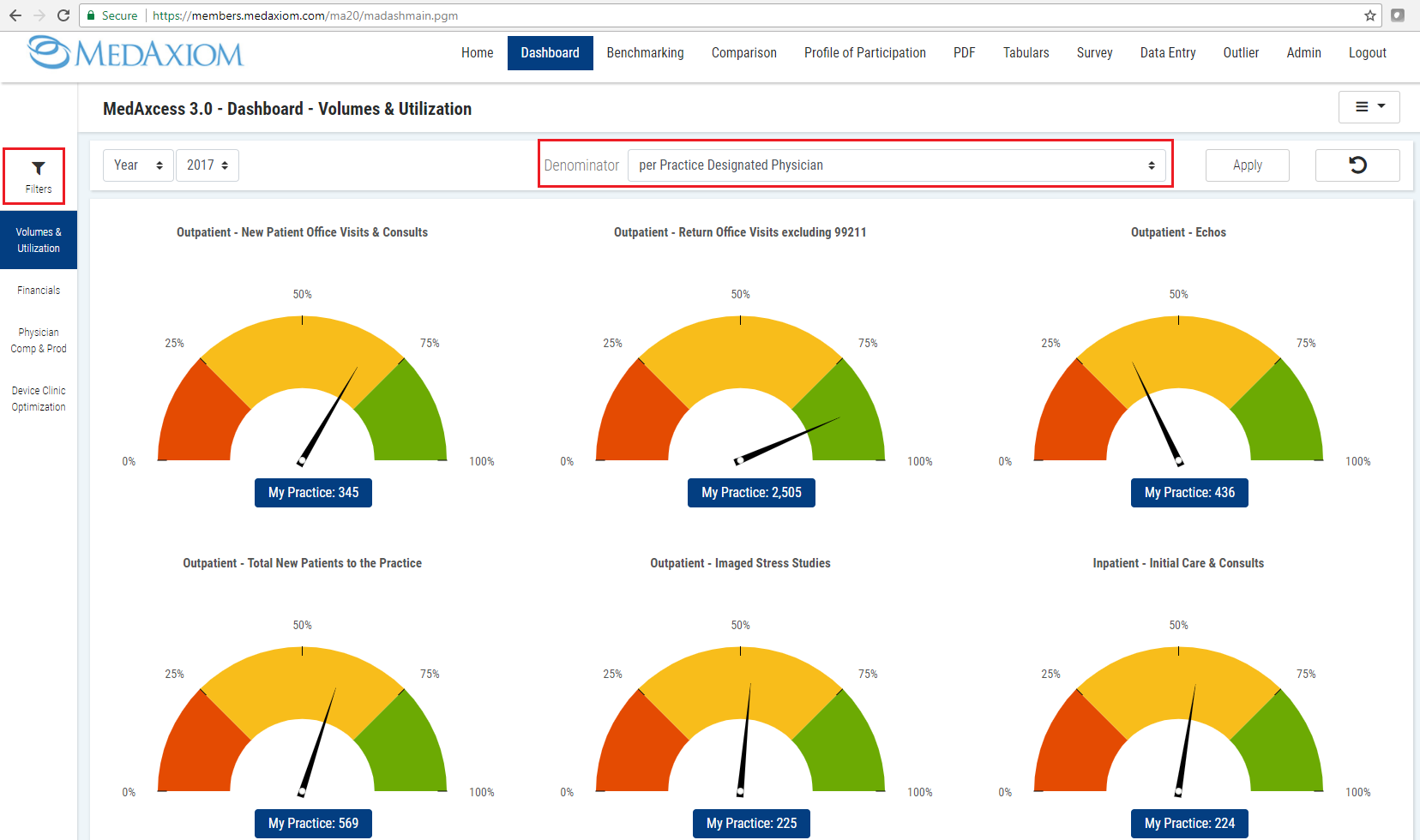Click the browser extension icon
Image resolution: width=1420 pixels, height=840 pixels.
[x=1398, y=15]
